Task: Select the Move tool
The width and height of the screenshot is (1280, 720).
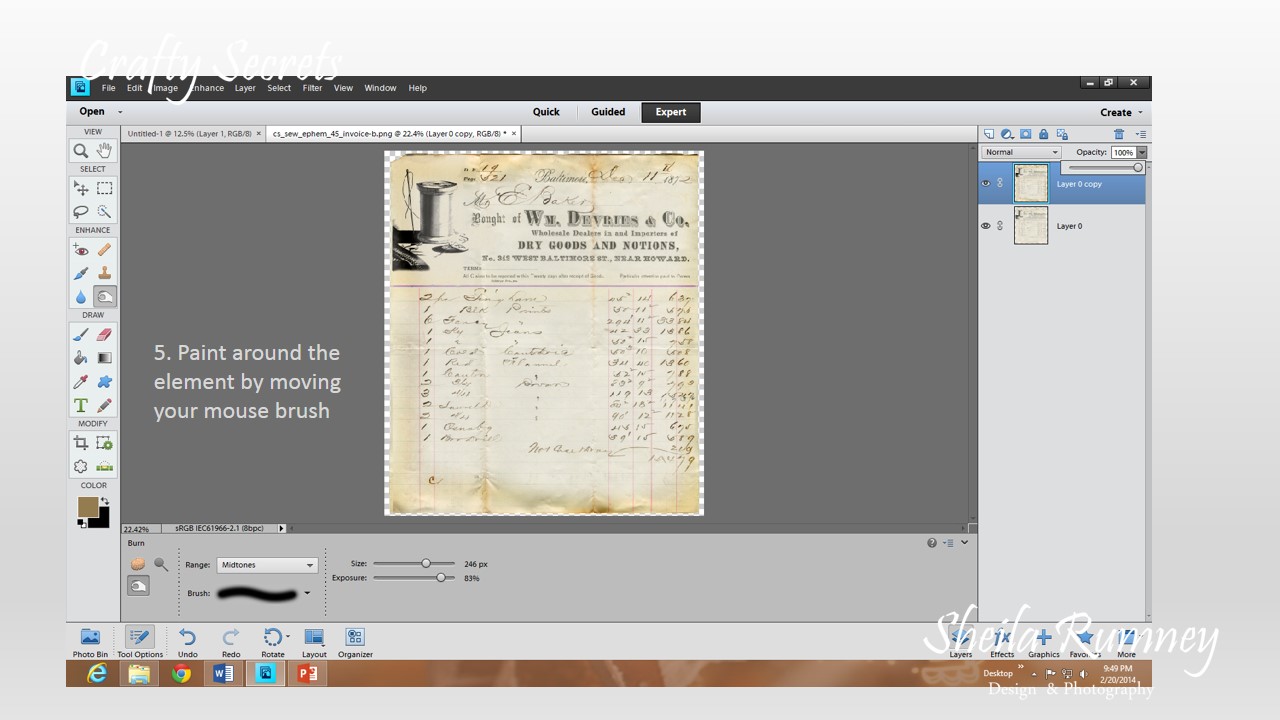Action: [81, 188]
